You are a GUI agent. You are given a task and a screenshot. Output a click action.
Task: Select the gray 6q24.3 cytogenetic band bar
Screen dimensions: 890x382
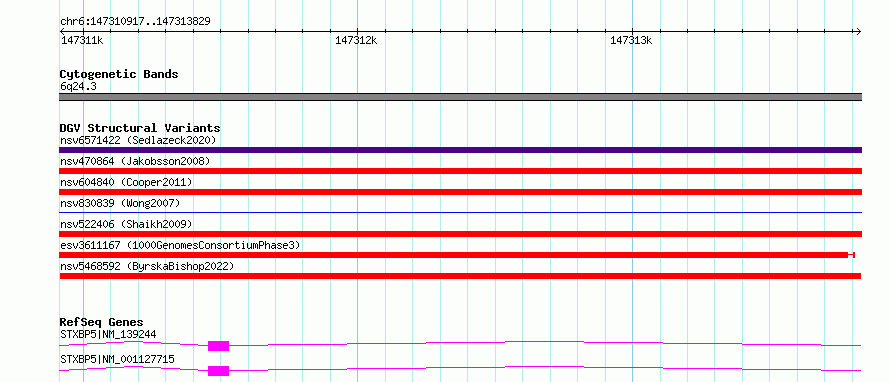point(460,97)
